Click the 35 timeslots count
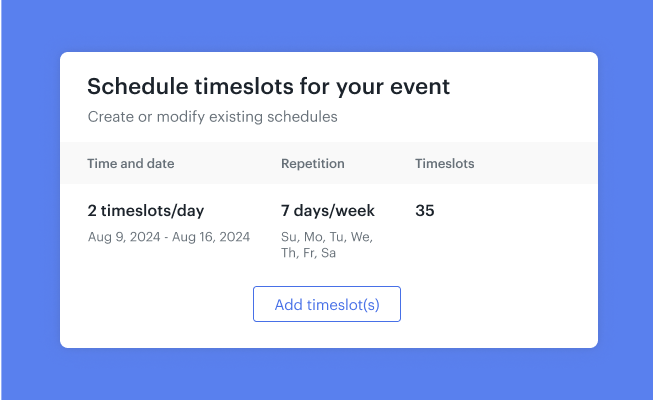The height and width of the screenshot is (400, 653). click(x=425, y=210)
